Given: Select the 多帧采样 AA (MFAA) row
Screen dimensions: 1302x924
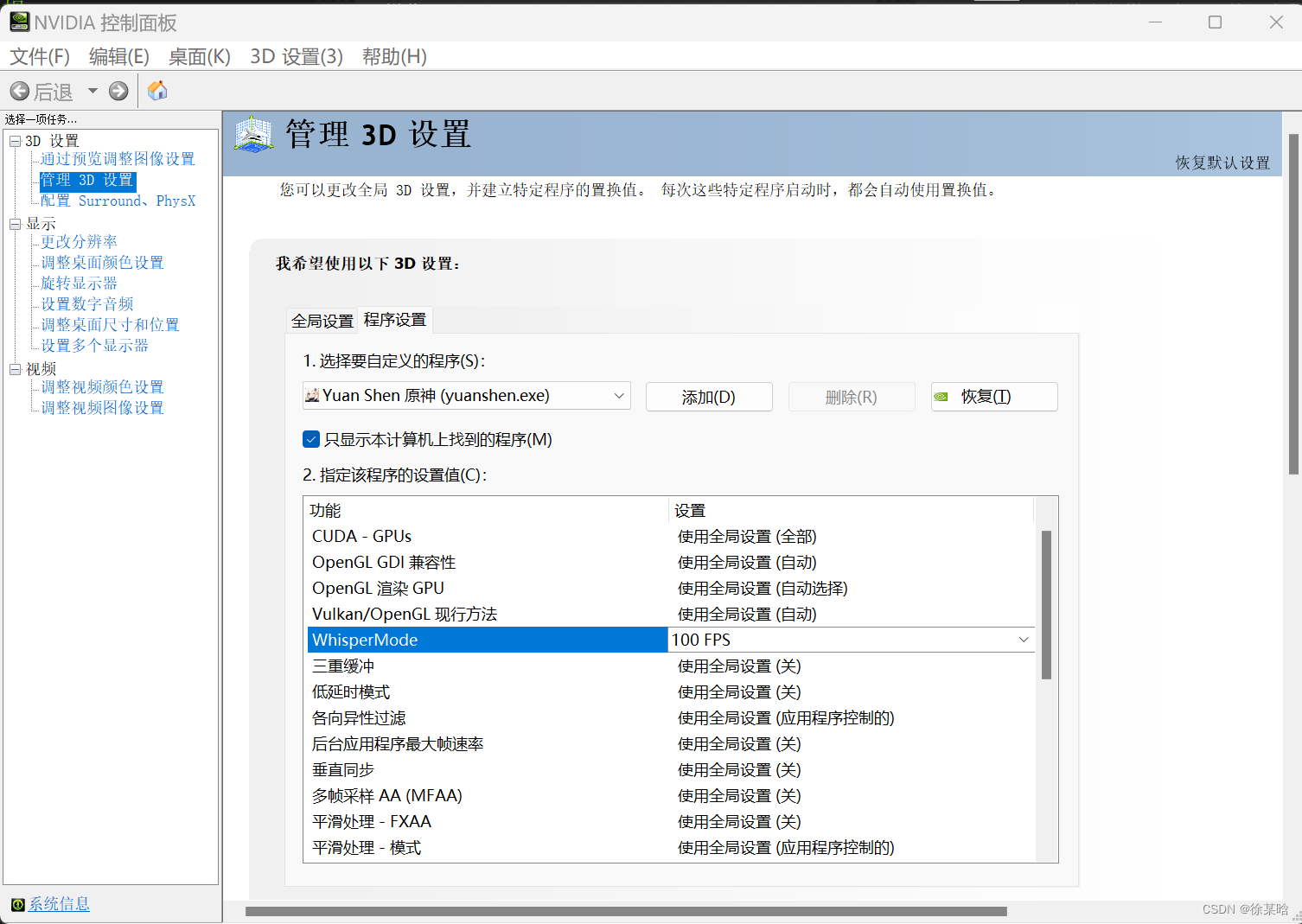Looking at the screenshot, I should [x=671, y=796].
